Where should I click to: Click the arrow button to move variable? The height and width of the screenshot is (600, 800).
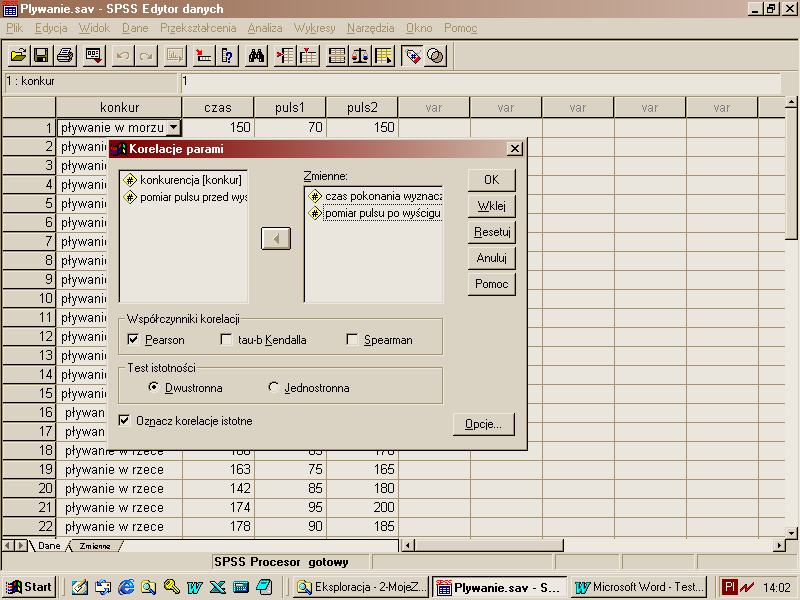(x=275, y=239)
